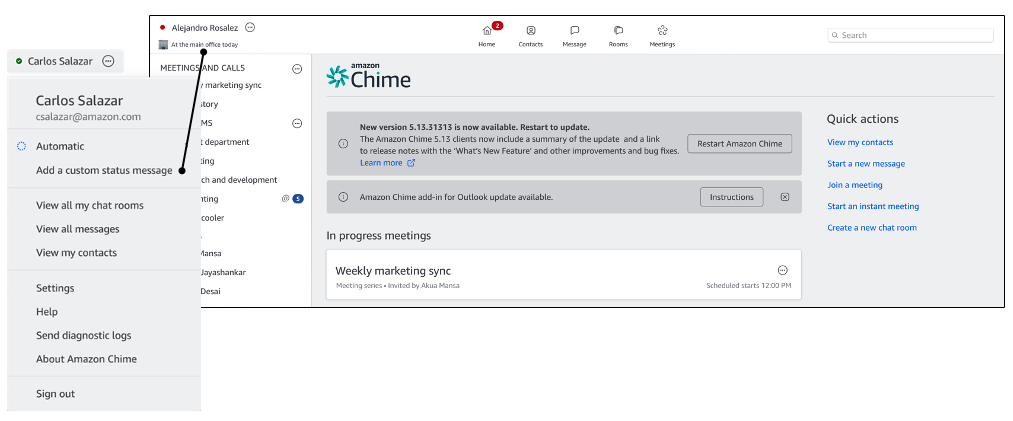1013x421 pixels.
Task: Click Start a new message quick action
Action: (x=866, y=164)
